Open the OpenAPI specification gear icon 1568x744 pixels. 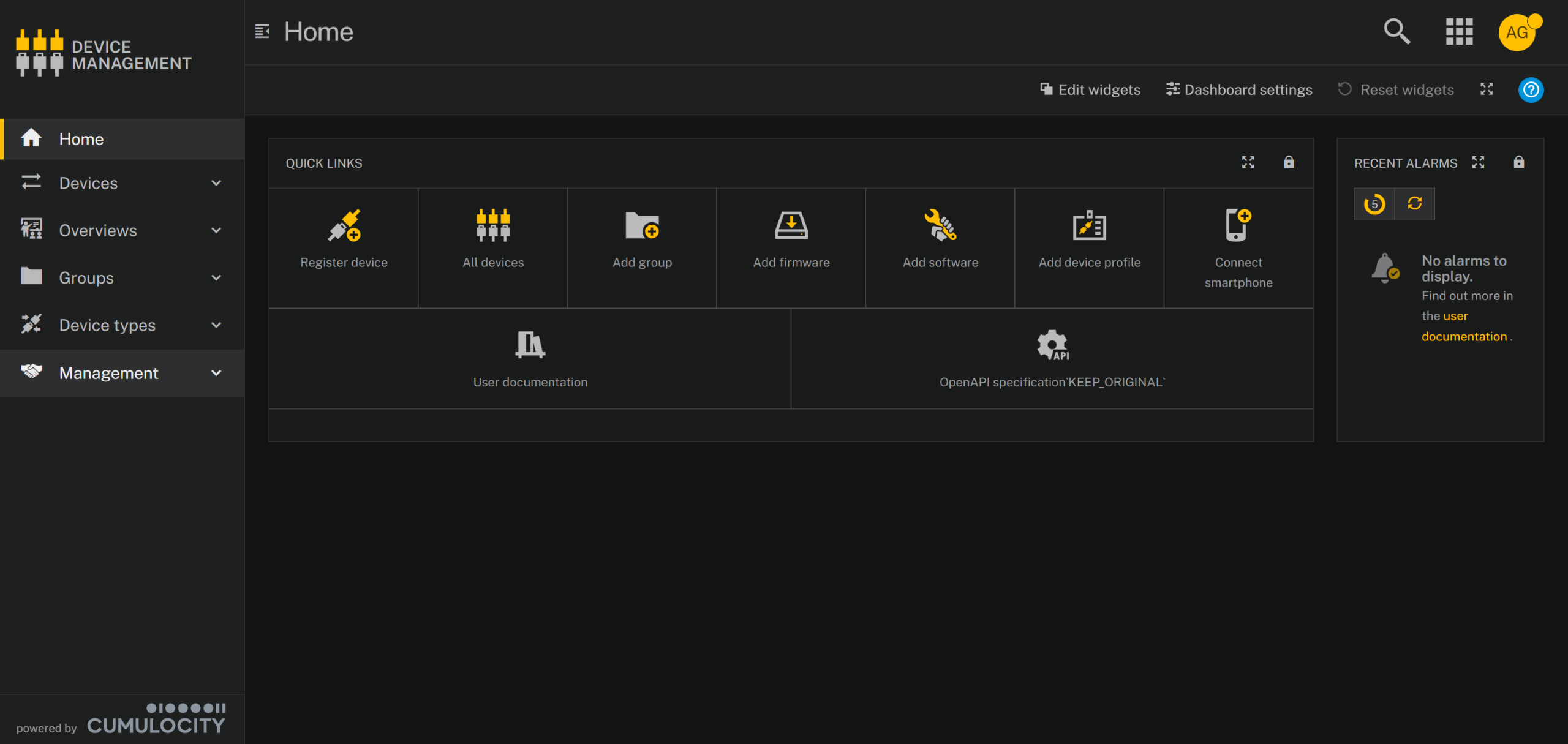pyautogui.click(x=1052, y=345)
